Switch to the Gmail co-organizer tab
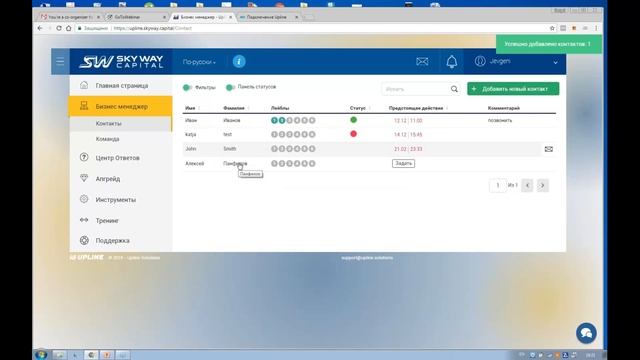This screenshot has width=640, height=360. click(x=69, y=17)
